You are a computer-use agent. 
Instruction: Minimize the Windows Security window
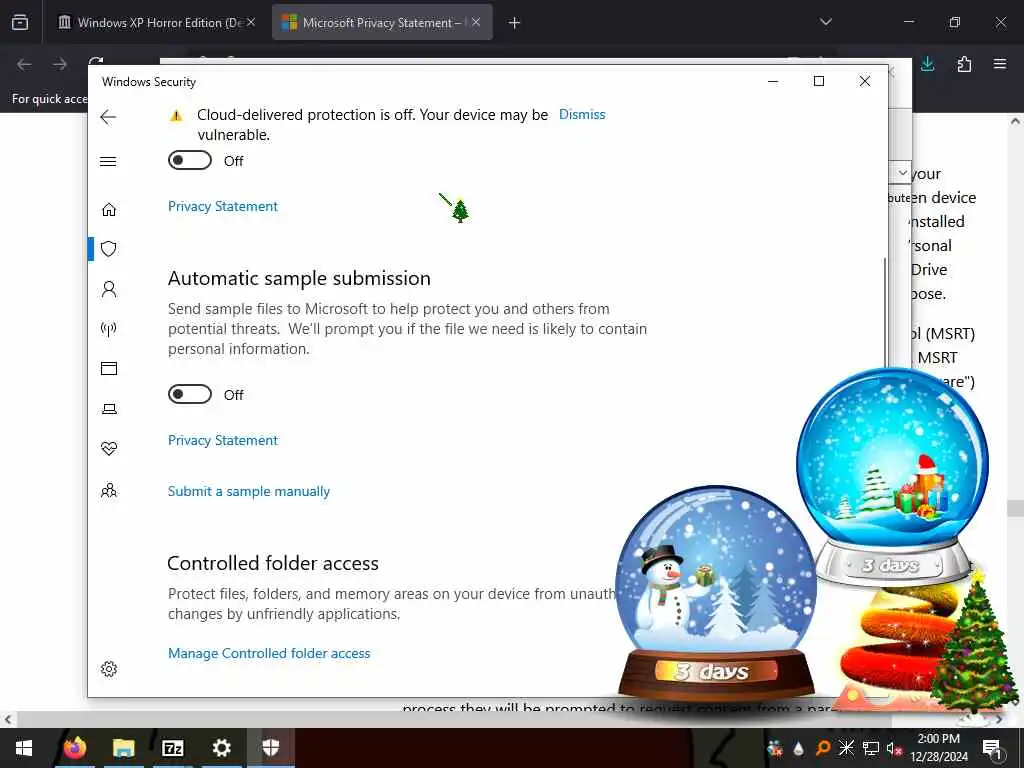(773, 82)
